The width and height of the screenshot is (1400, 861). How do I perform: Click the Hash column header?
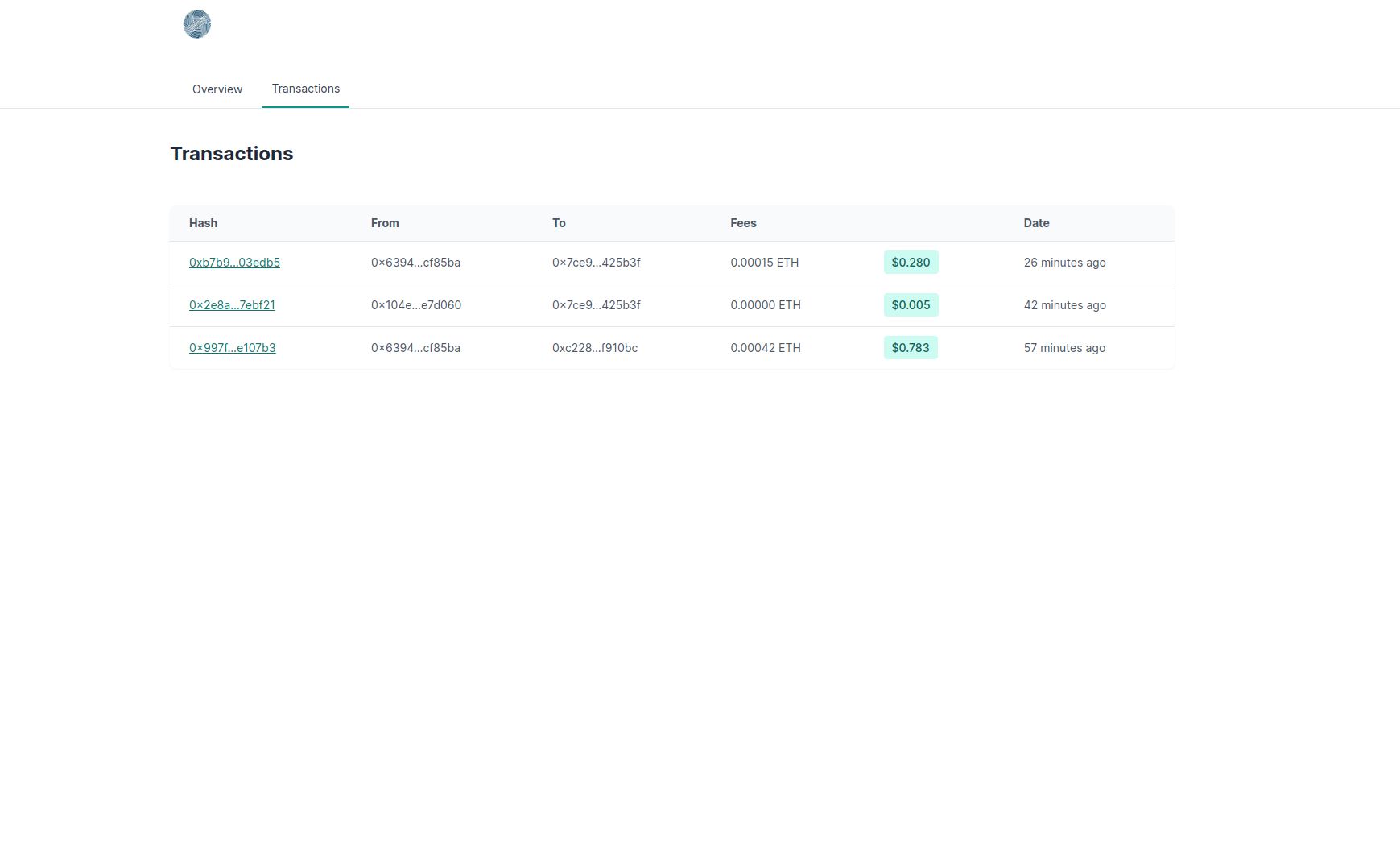[x=203, y=223]
